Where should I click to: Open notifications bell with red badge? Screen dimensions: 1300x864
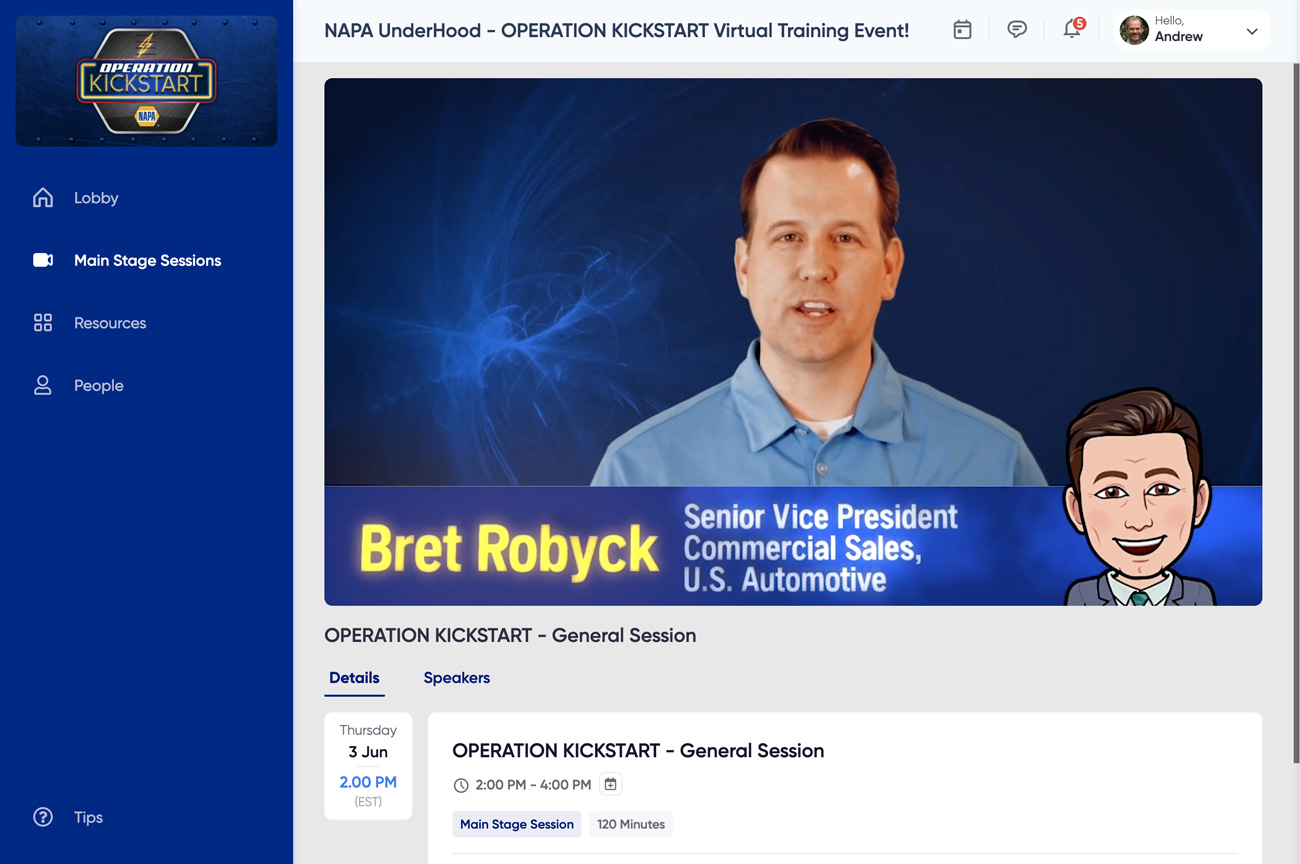[x=1072, y=30]
